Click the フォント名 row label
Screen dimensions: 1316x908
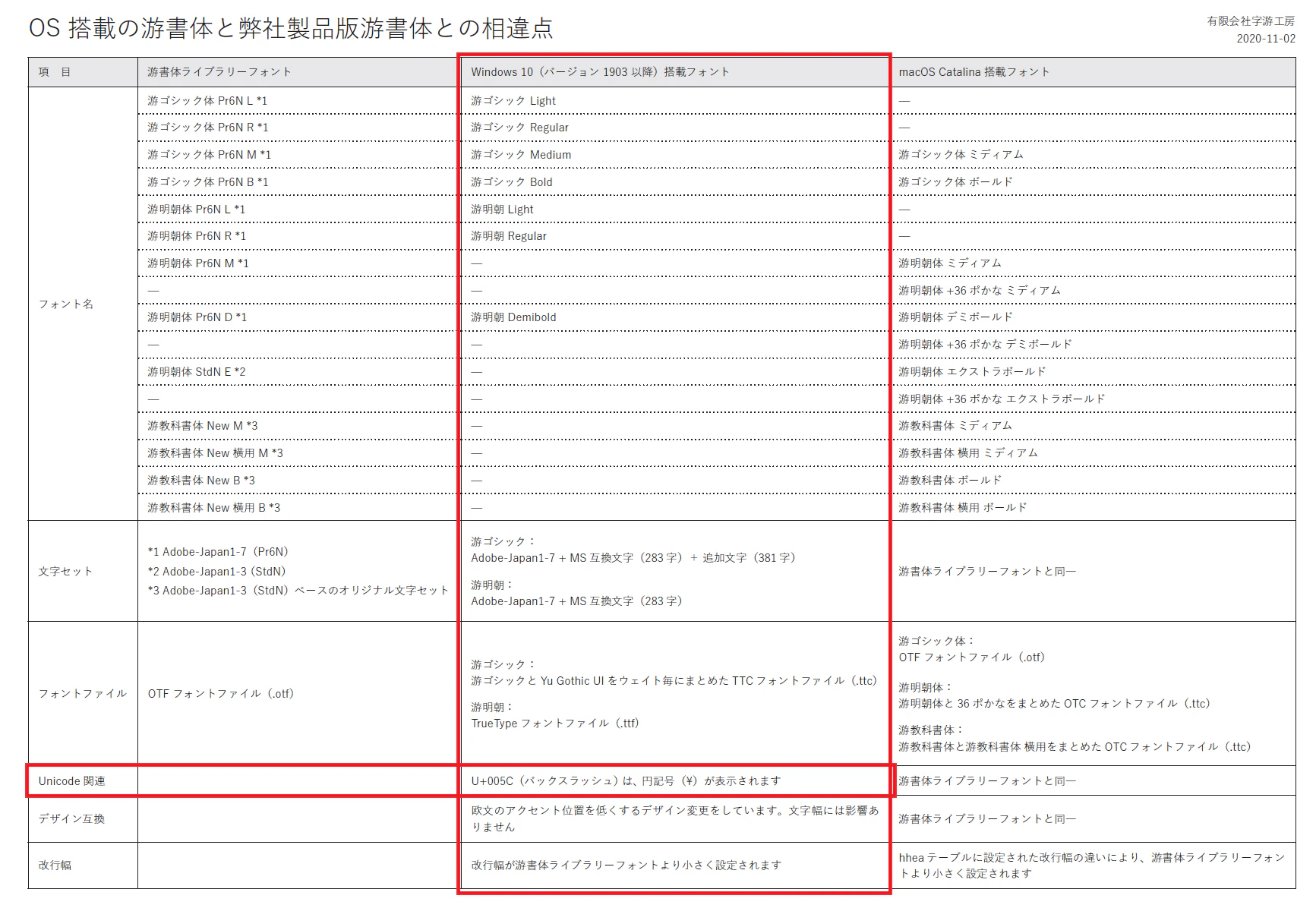tap(66, 304)
